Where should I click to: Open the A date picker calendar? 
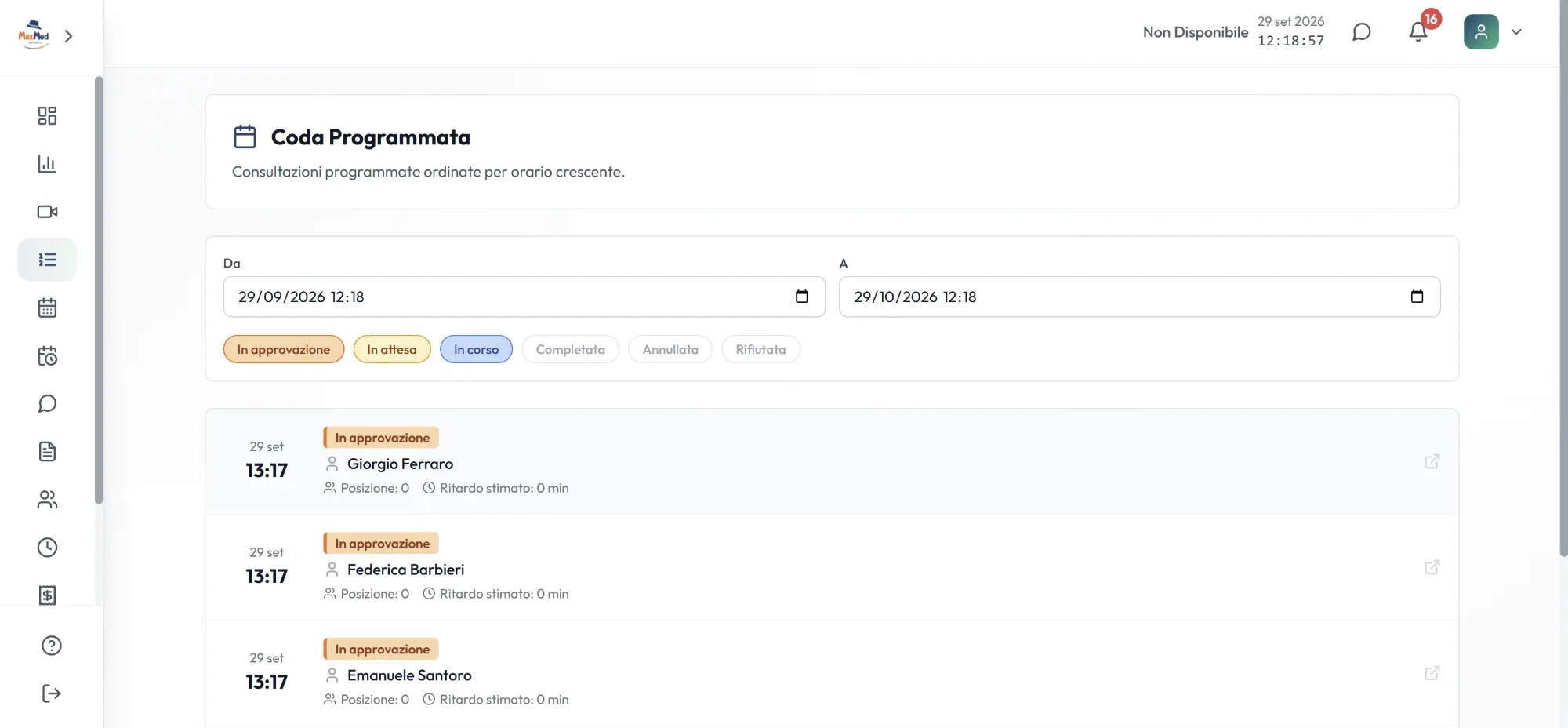pyautogui.click(x=1417, y=297)
